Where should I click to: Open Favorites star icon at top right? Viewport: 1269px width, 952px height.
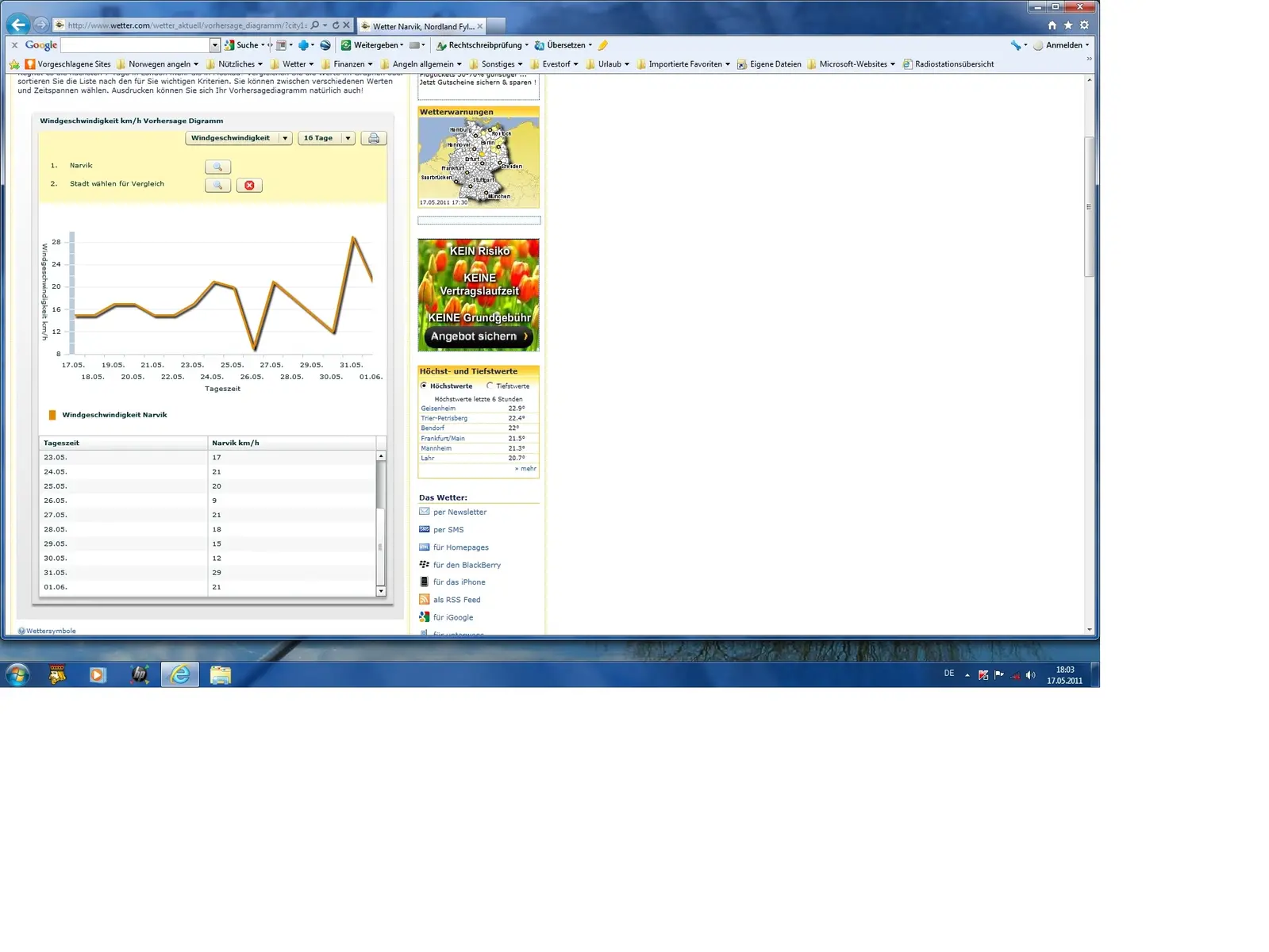[x=1068, y=25]
